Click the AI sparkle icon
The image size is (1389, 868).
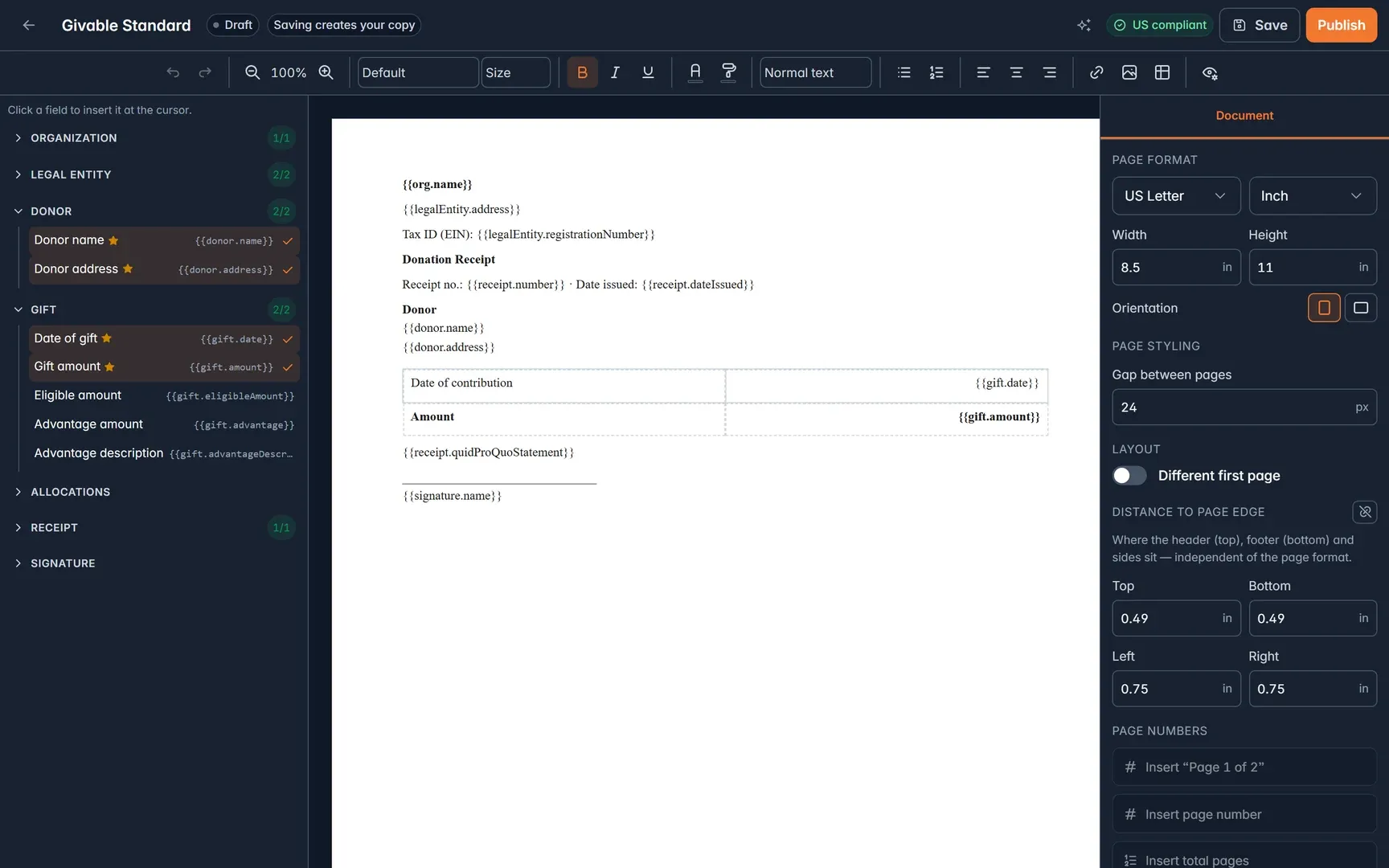click(1084, 25)
